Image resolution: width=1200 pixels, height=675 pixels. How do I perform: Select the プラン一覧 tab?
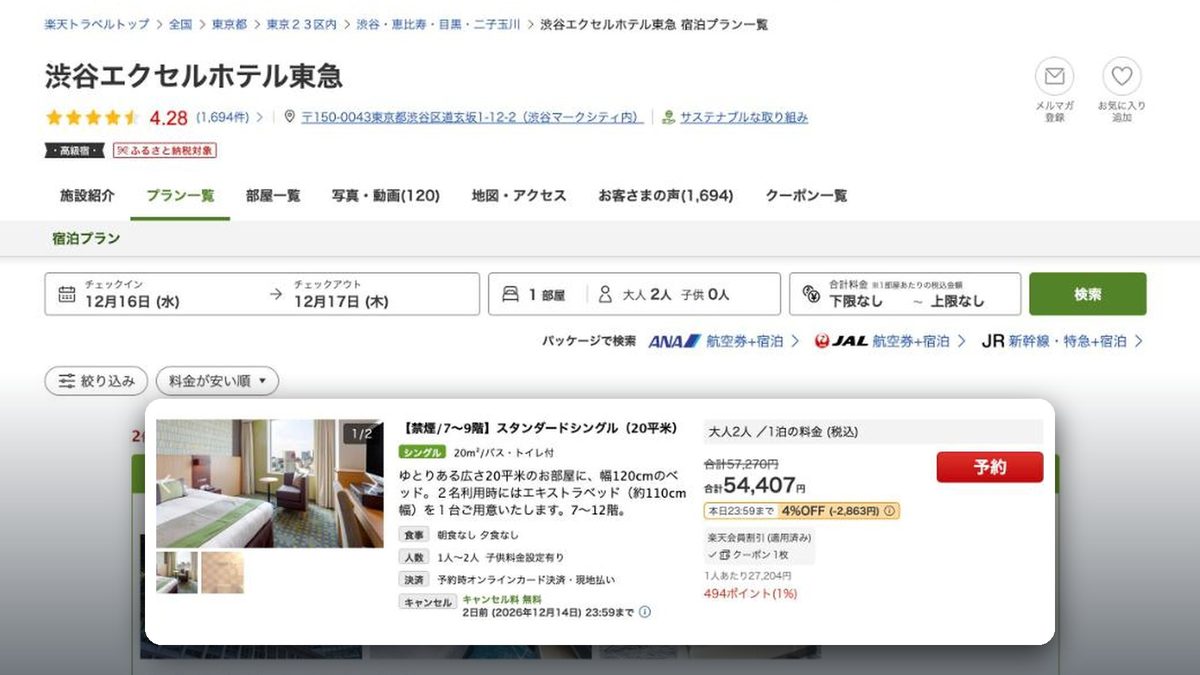point(180,196)
